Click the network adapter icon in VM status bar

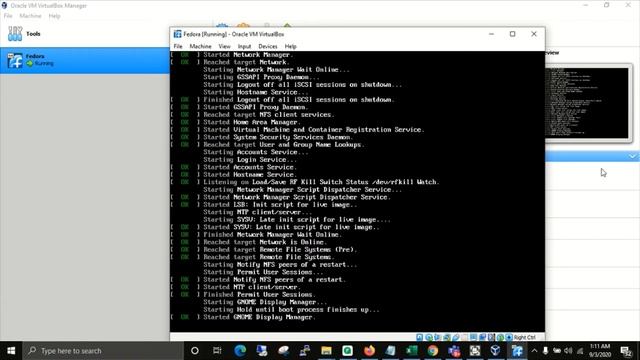coord(447,337)
